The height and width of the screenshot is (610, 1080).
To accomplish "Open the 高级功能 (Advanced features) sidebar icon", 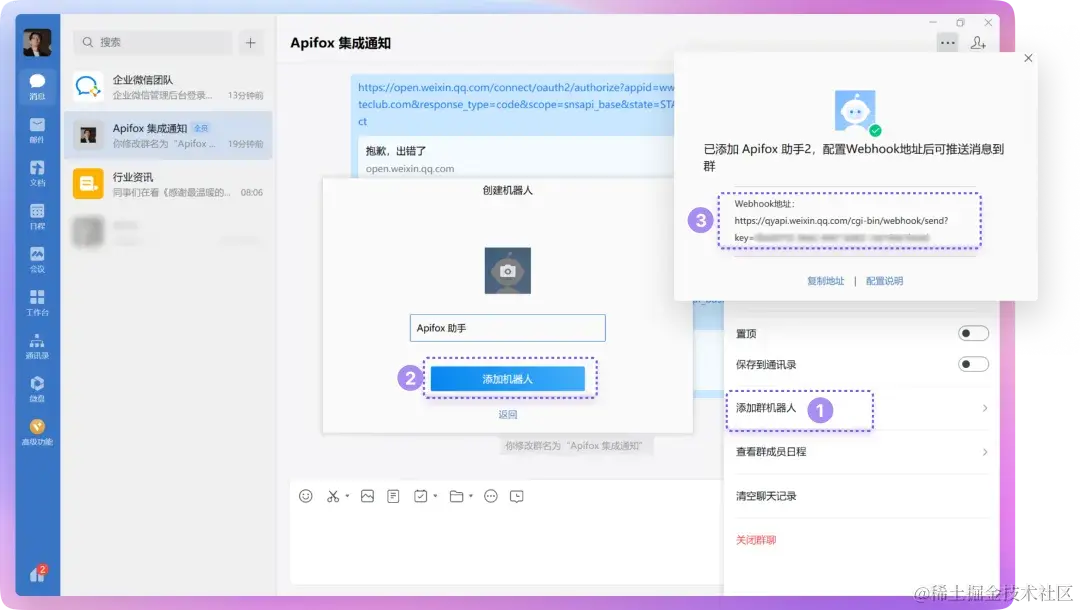I will [37, 432].
